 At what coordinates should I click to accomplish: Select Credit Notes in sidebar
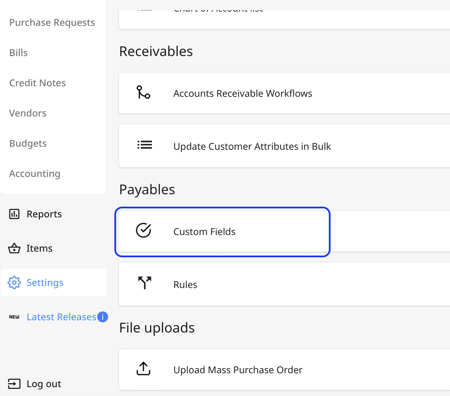tap(37, 83)
